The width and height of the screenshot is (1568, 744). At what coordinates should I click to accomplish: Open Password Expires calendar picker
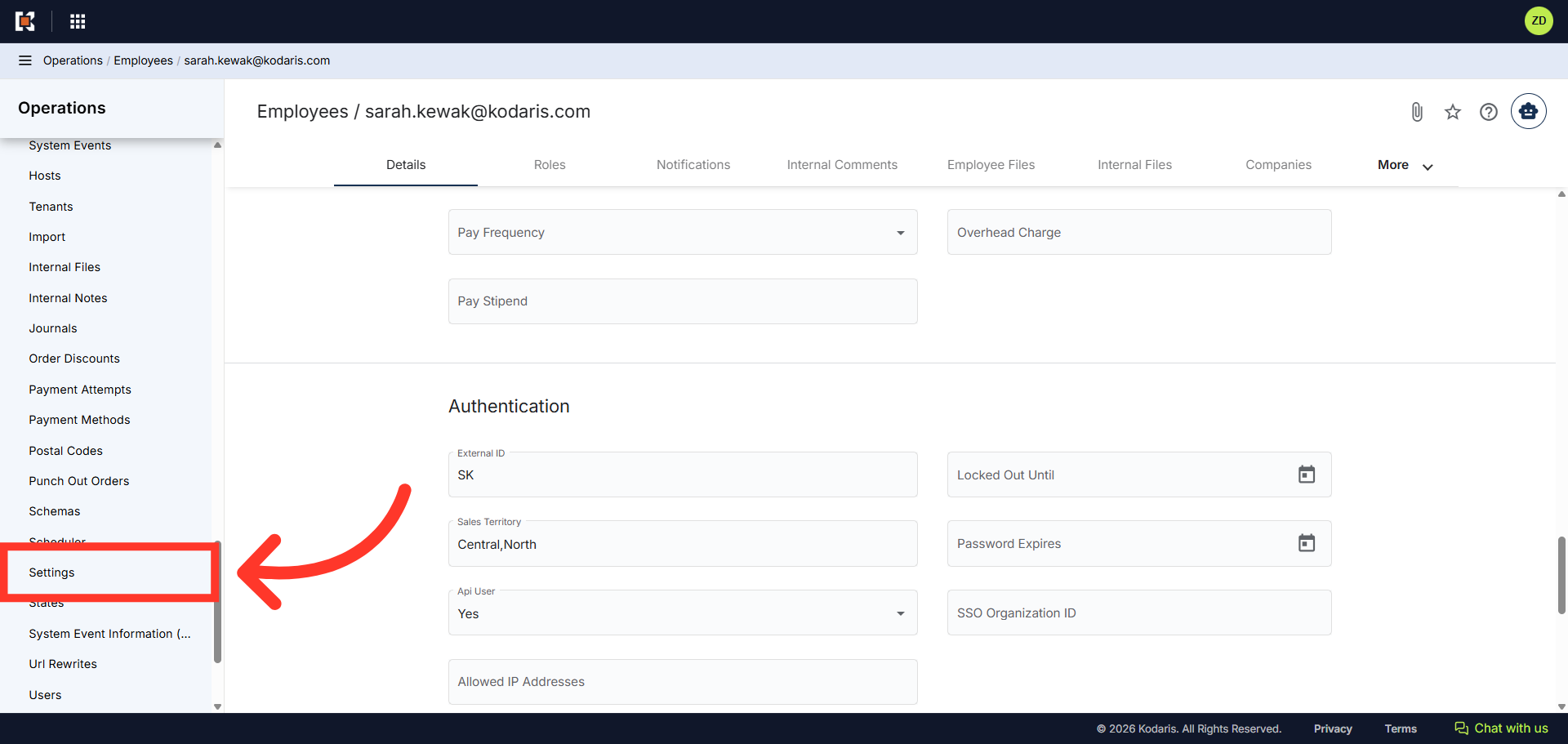coord(1307,543)
